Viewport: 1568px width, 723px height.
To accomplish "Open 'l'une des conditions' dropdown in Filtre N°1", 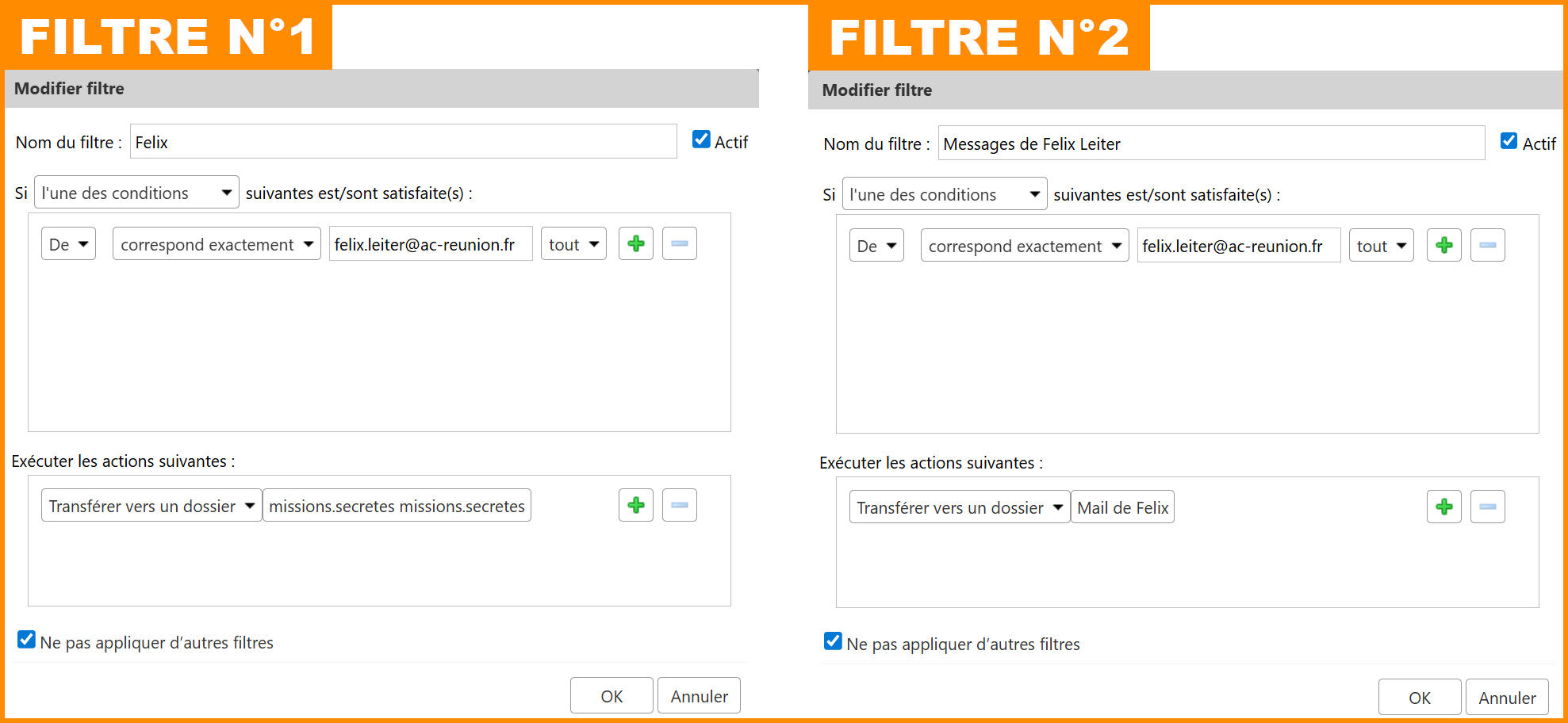I will (136, 193).
